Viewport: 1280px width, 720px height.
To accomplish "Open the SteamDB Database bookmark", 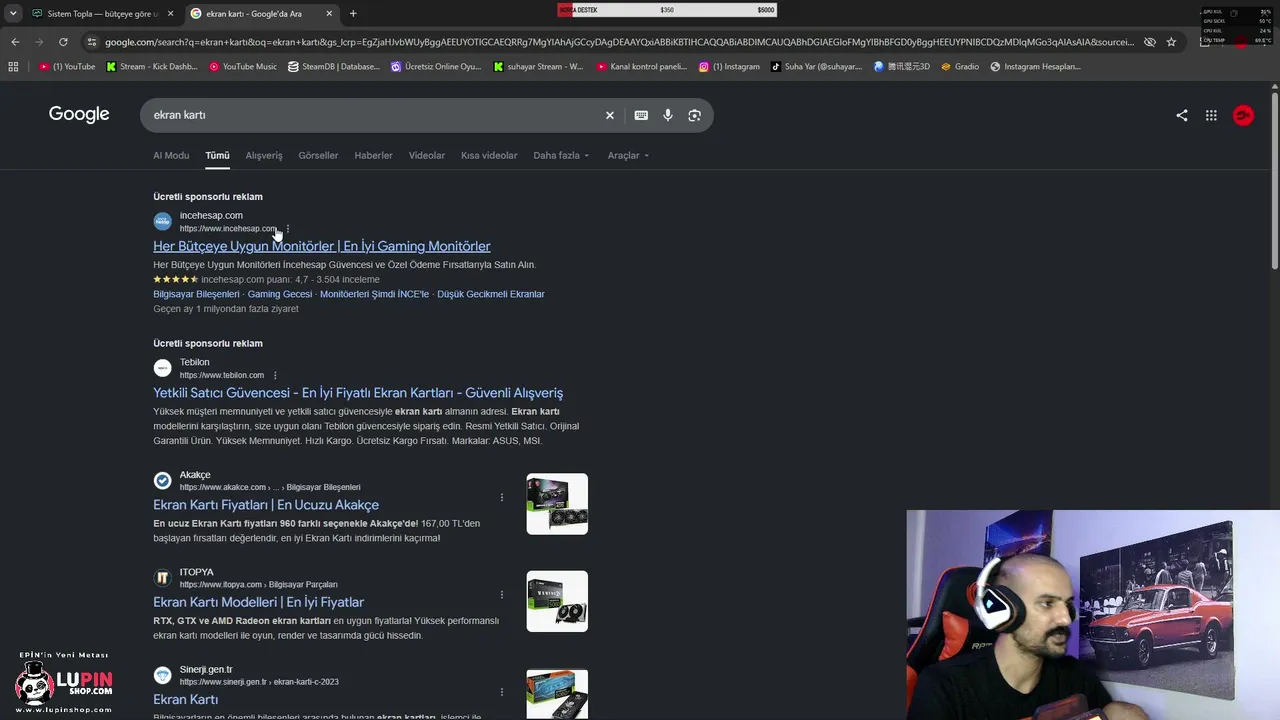I will point(334,67).
